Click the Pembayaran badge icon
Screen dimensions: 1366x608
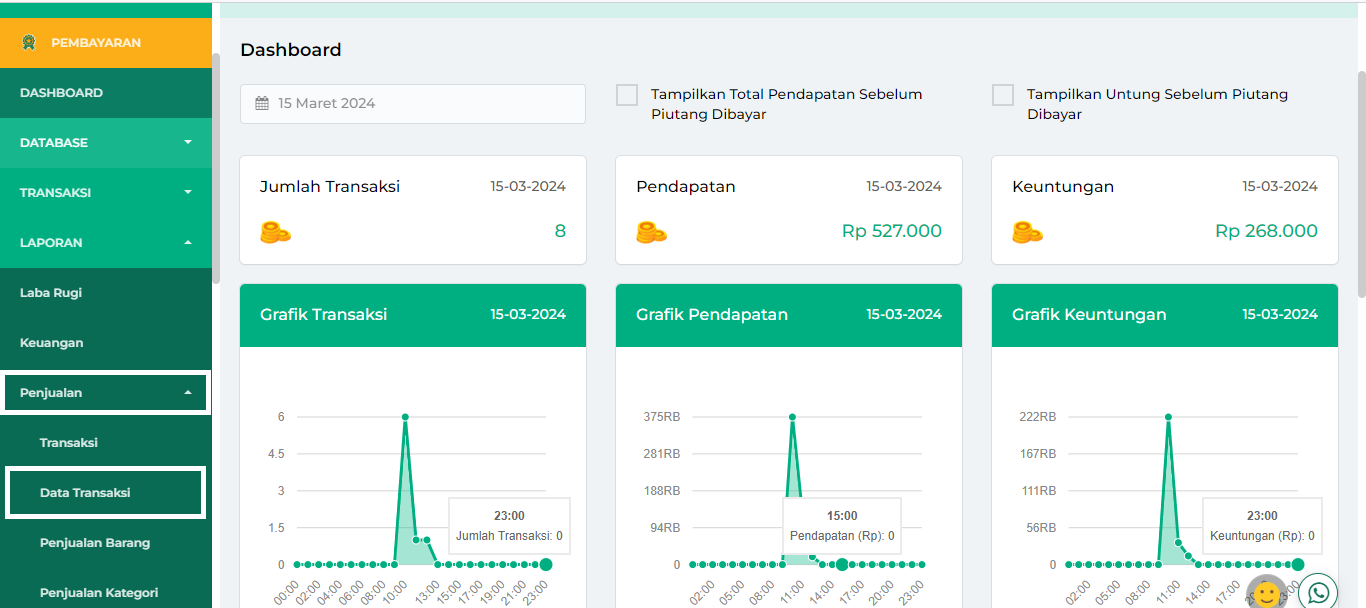29,43
